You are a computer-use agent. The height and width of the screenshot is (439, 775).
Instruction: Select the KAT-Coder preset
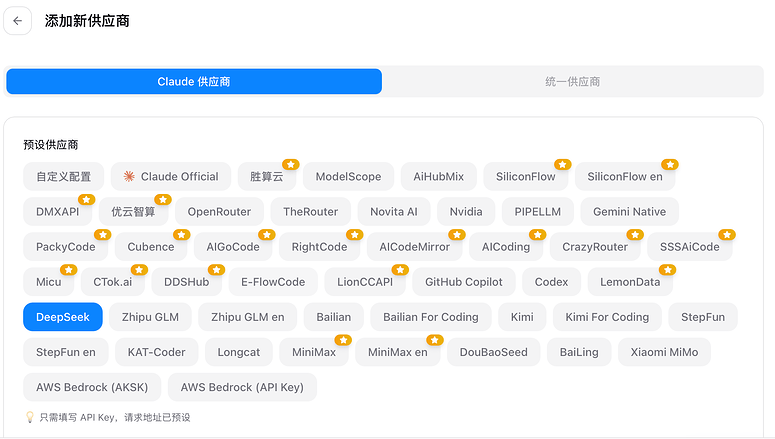pyautogui.click(x=157, y=352)
